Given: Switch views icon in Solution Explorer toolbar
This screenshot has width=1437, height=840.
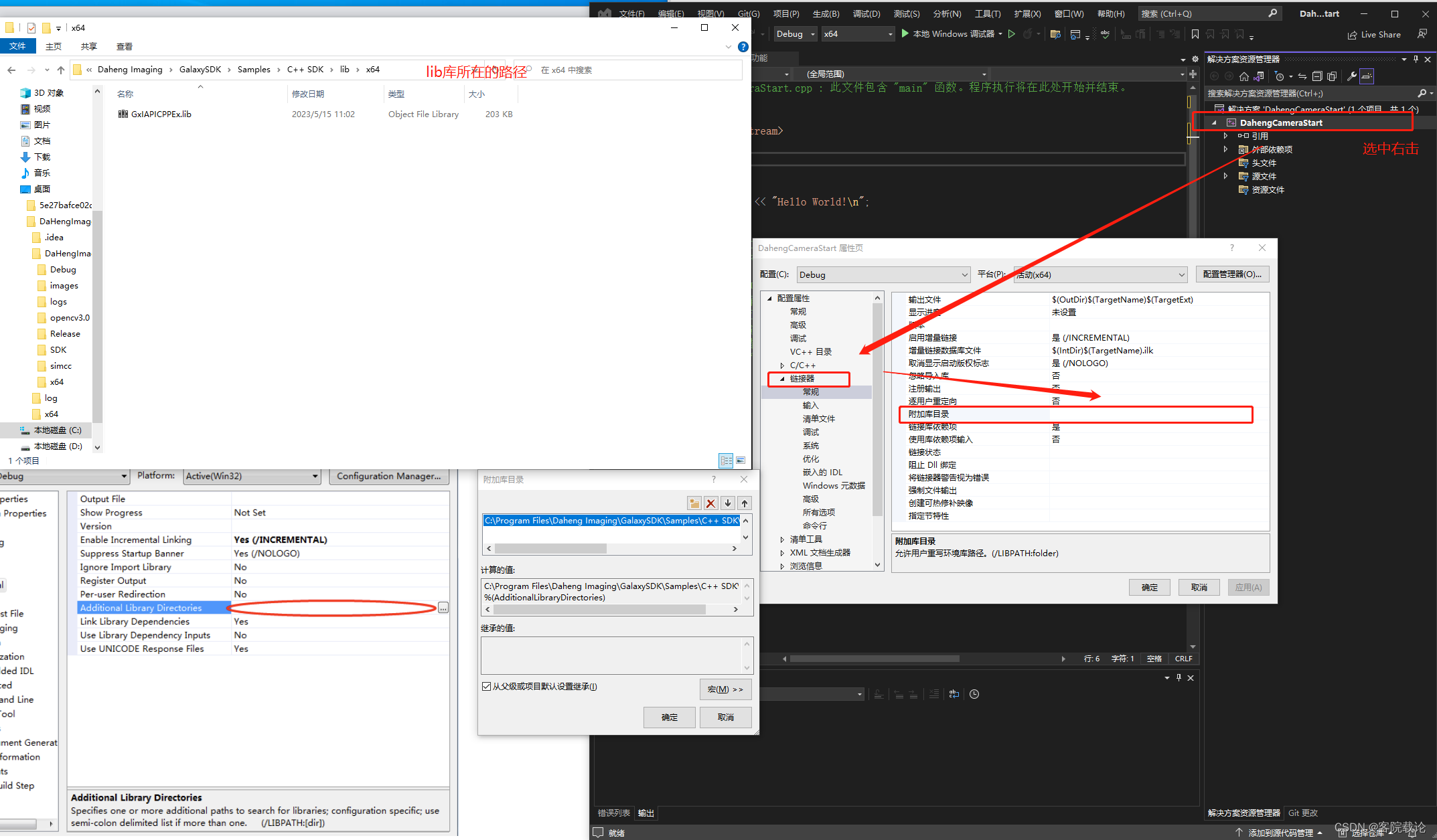Looking at the screenshot, I should [x=1259, y=76].
